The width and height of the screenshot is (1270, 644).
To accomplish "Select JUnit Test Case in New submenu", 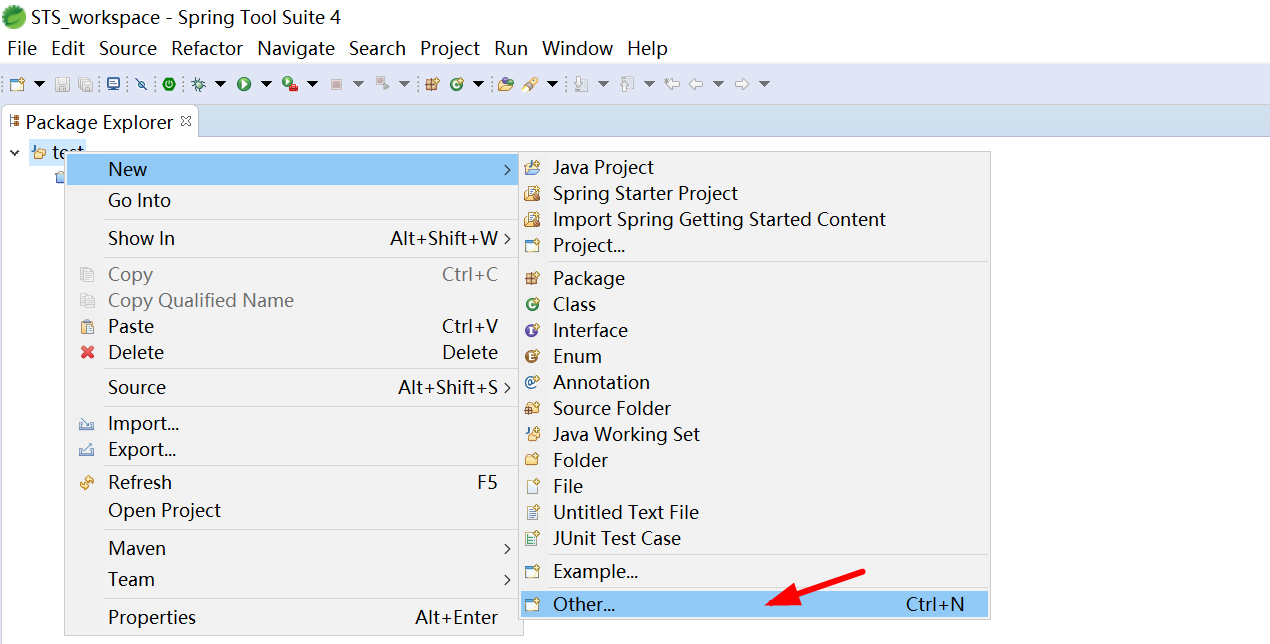I will [x=754, y=538].
